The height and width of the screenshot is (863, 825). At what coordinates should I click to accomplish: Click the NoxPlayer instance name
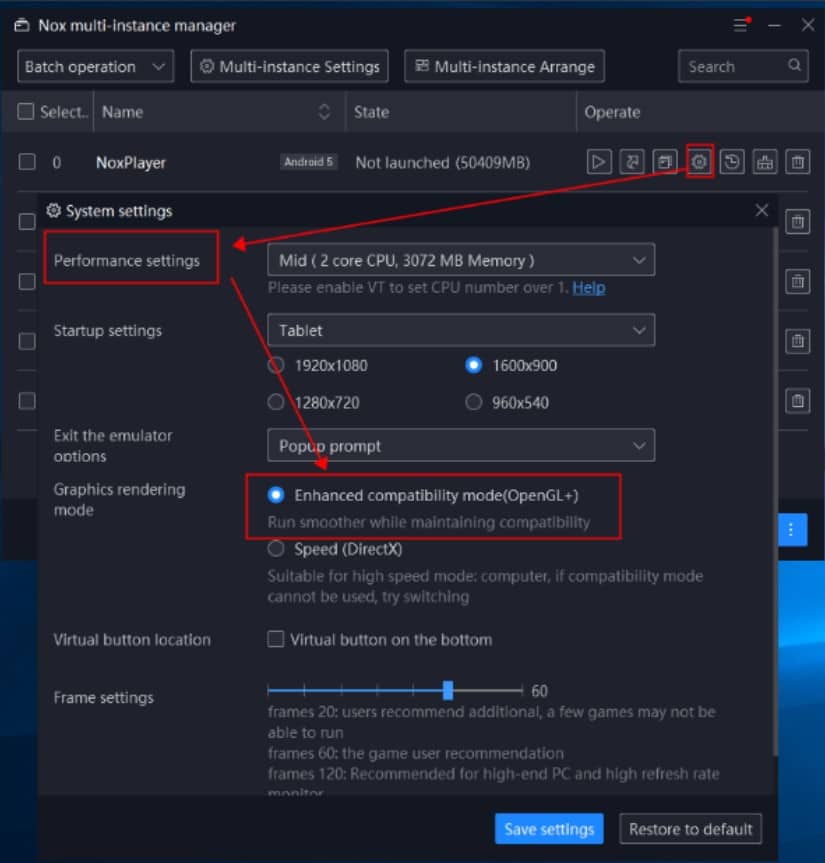(131, 163)
